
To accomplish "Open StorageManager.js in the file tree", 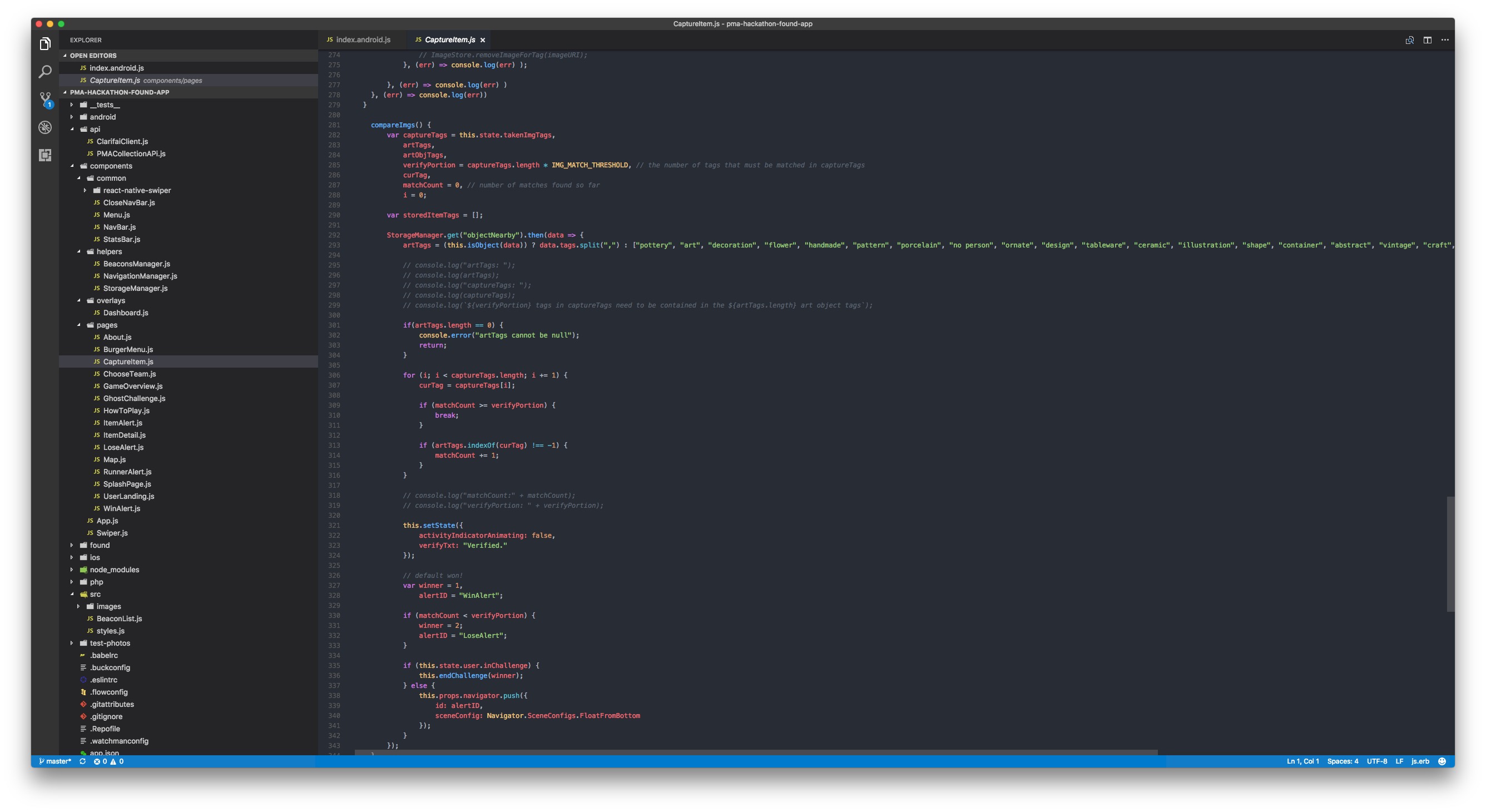I will pos(135,288).
